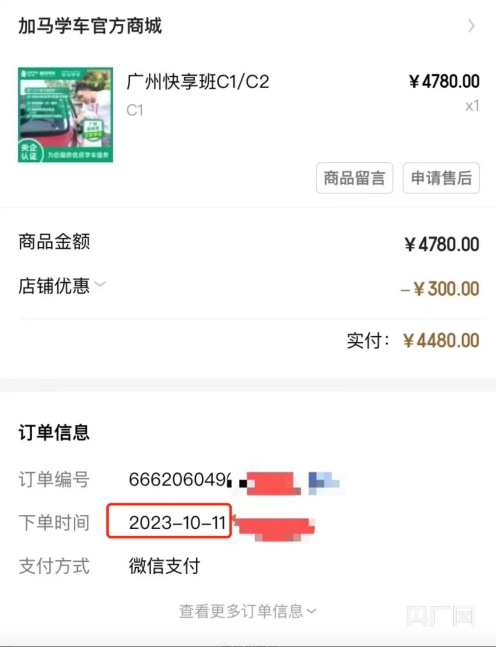This screenshot has height=647, width=496.
Task: Click the 店铺优惠 discount amount -¥300.00
Action: click(x=439, y=288)
